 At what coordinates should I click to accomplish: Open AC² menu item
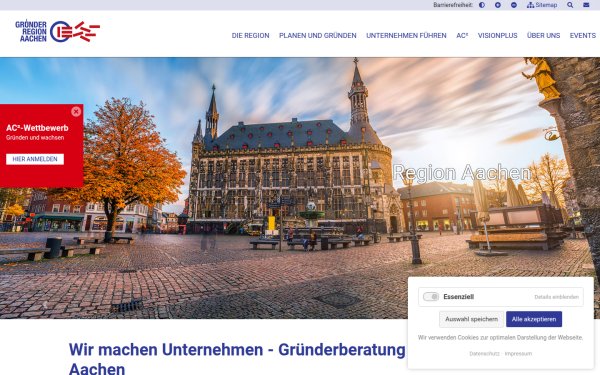click(462, 36)
